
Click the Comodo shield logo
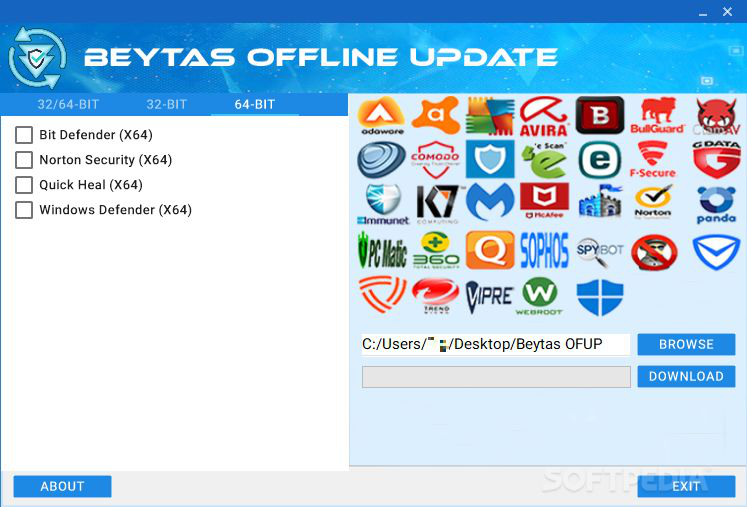click(435, 160)
